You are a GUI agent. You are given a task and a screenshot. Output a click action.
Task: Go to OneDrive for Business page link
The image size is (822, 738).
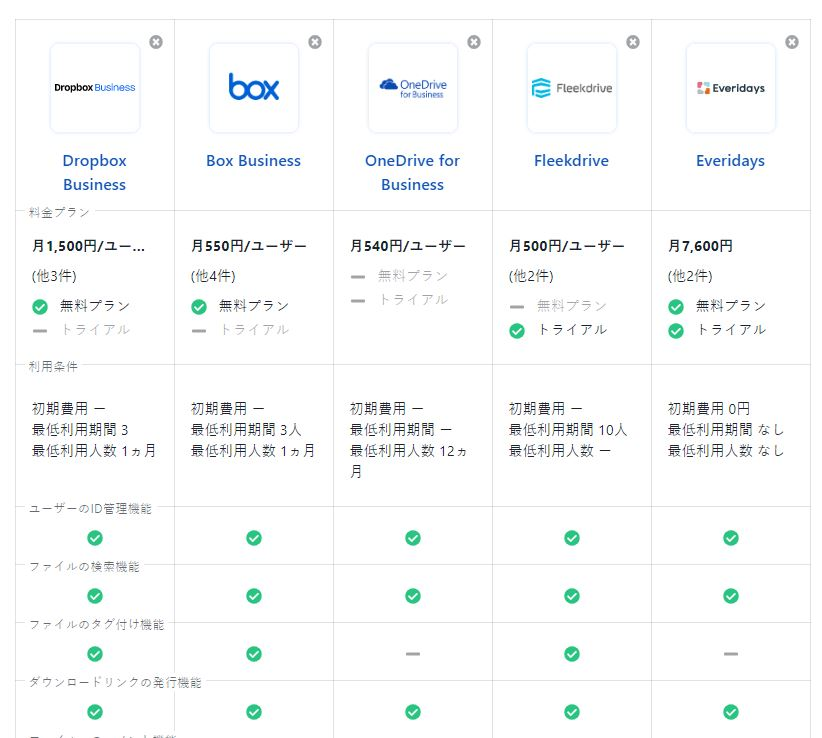pyautogui.click(x=413, y=172)
